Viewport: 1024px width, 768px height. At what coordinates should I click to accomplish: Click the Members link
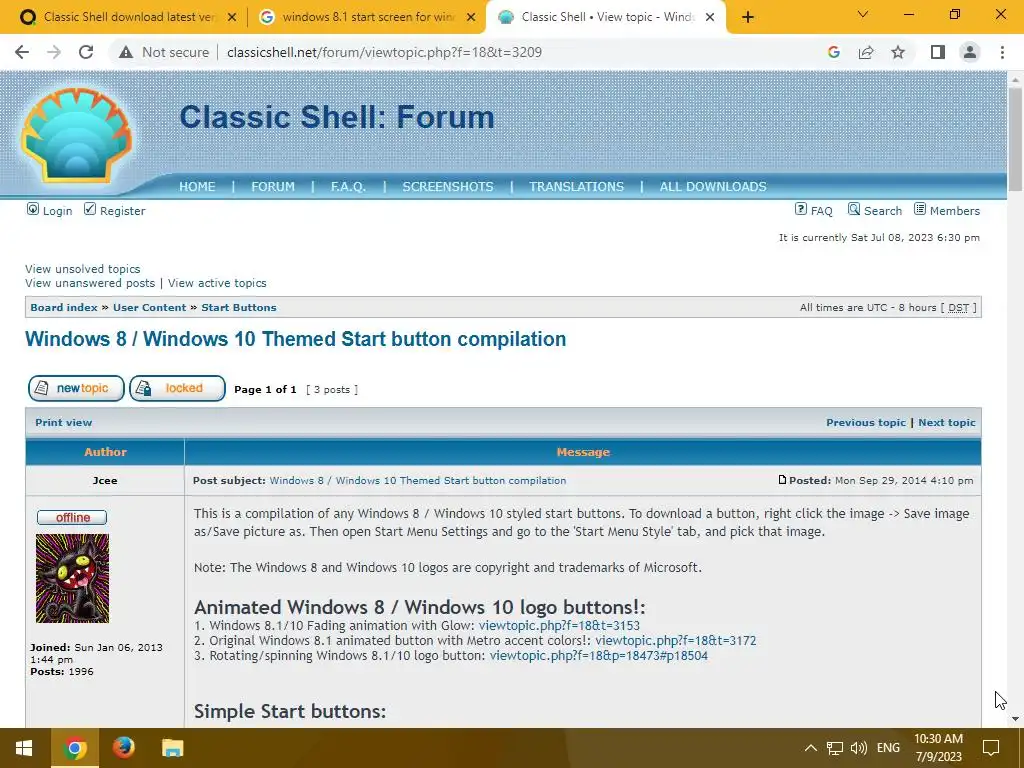click(955, 211)
